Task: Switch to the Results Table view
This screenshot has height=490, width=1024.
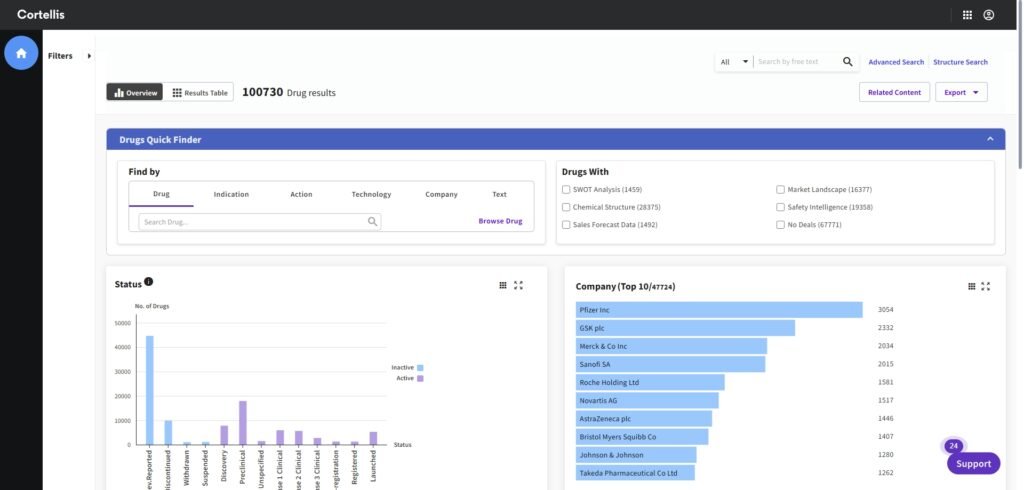Action: pos(200,93)
